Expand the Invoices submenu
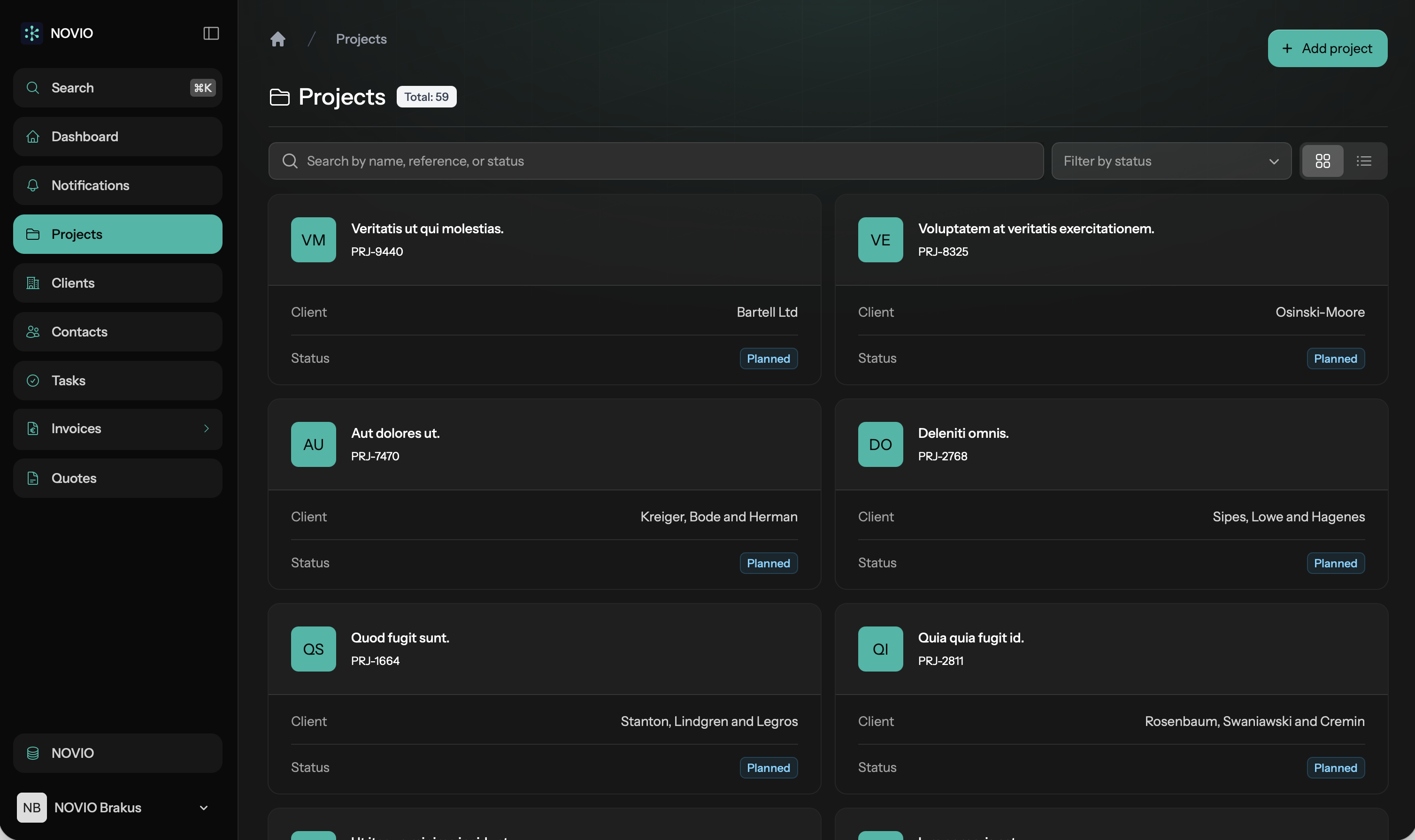Screen dimensions: 1415x840 point(117,428)
